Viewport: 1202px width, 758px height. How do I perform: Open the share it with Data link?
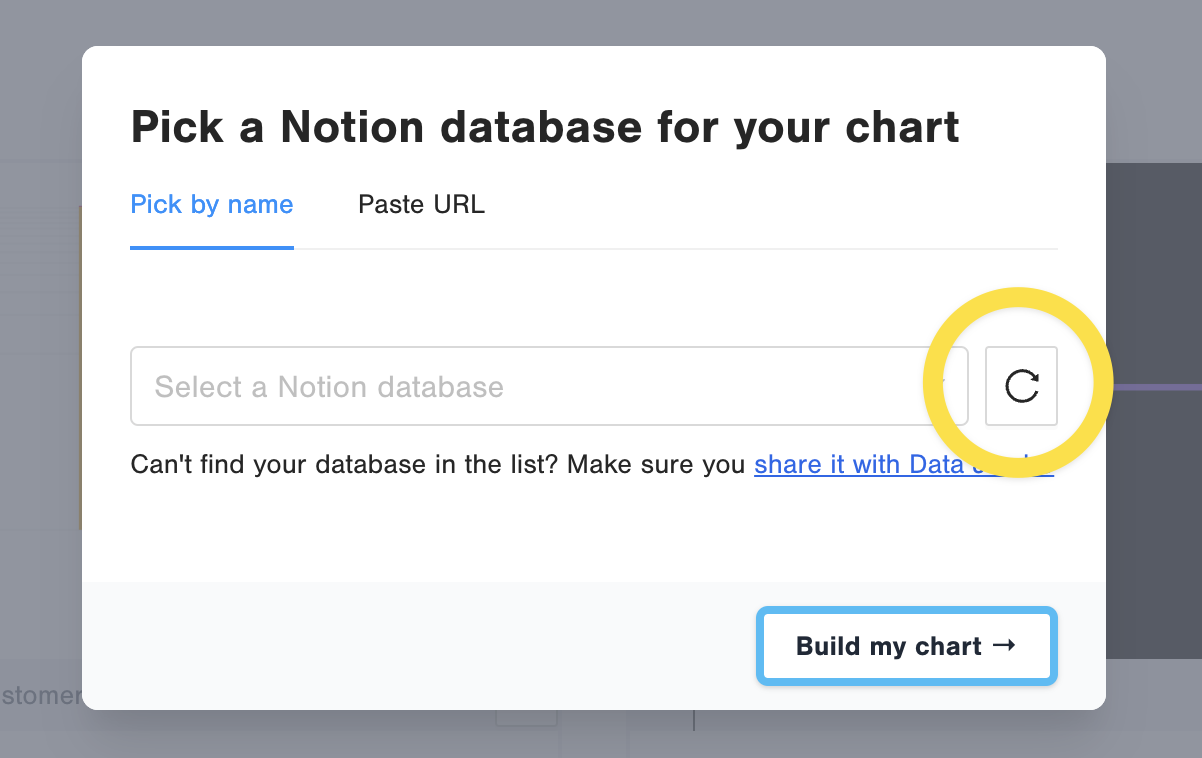pyautogui.click(x=858, y=465)
